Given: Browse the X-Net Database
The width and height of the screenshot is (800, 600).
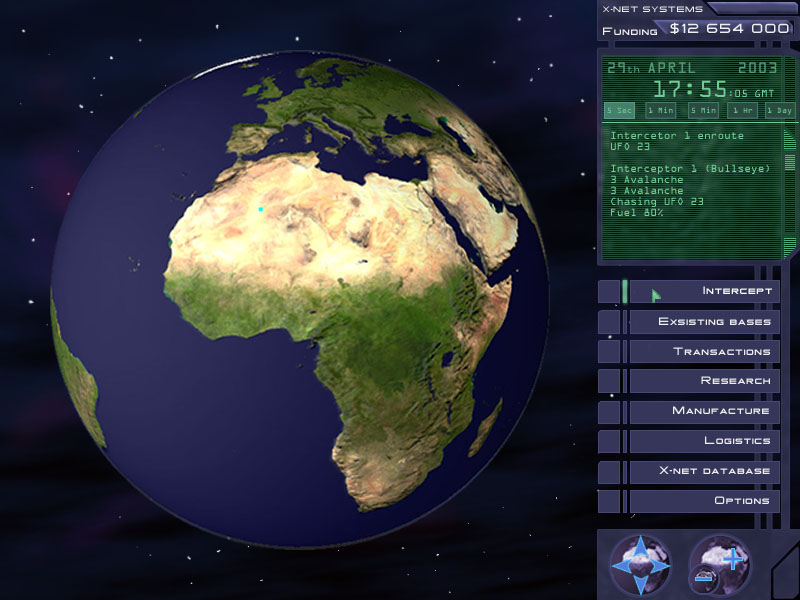Looking at the screenshot, I should click(x=705, y=471).
